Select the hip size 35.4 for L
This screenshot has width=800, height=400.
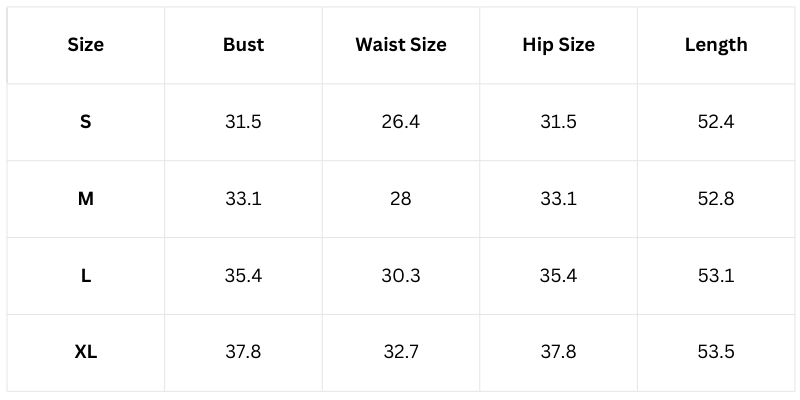coord(558,276)
